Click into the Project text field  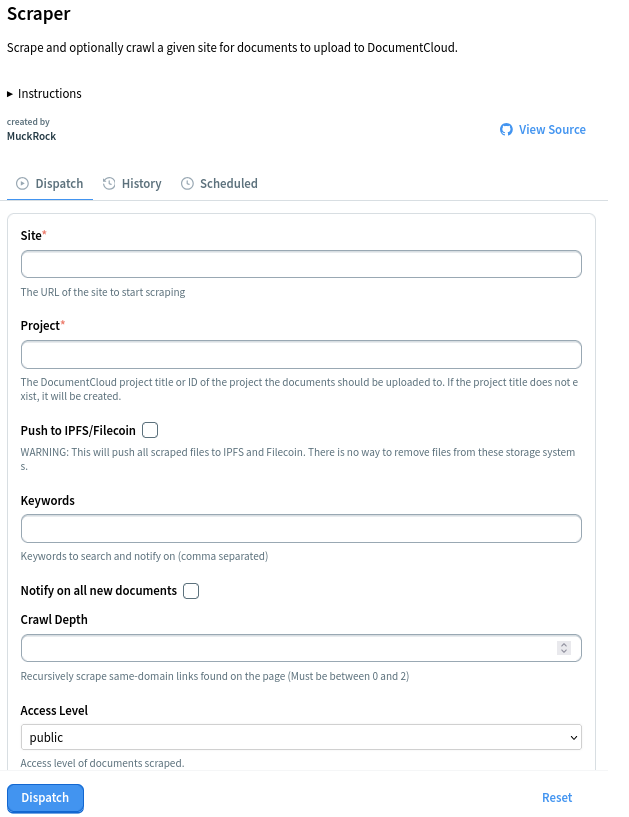(x=301, y=355)
